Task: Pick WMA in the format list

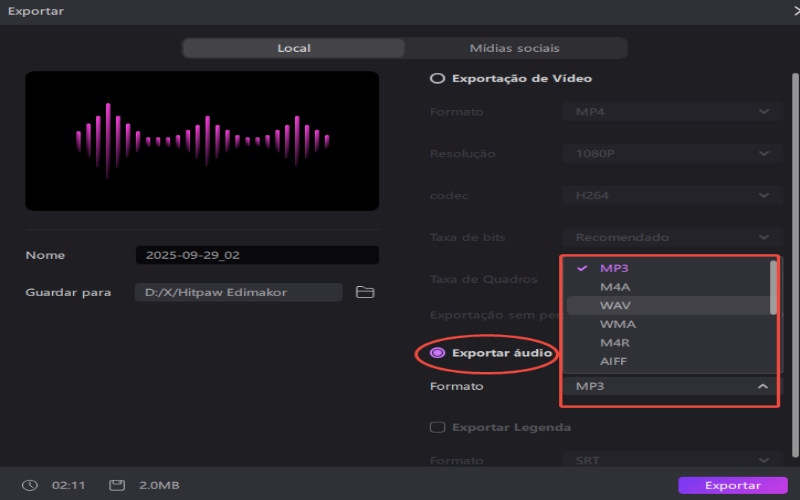Action: (x=618, y=324)
